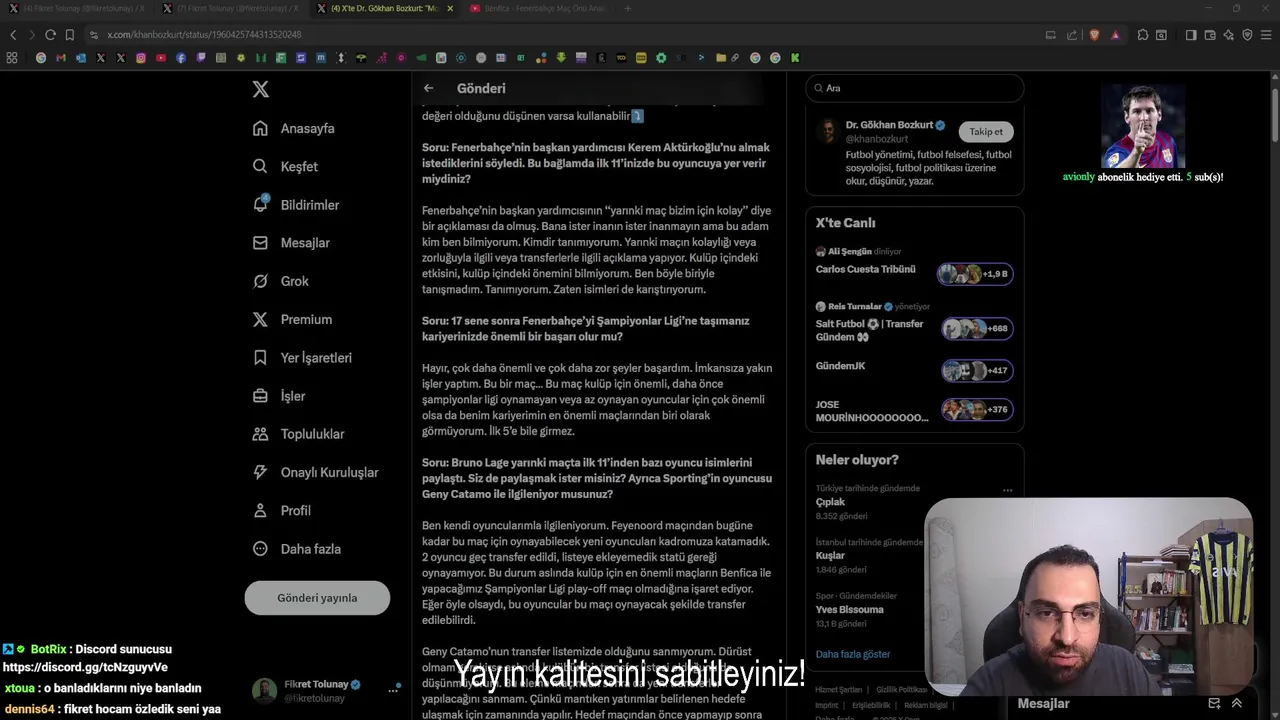Expand Daha fazla menu in sidebar
This screenshot has height=720, width=1280.
[297, 548]
